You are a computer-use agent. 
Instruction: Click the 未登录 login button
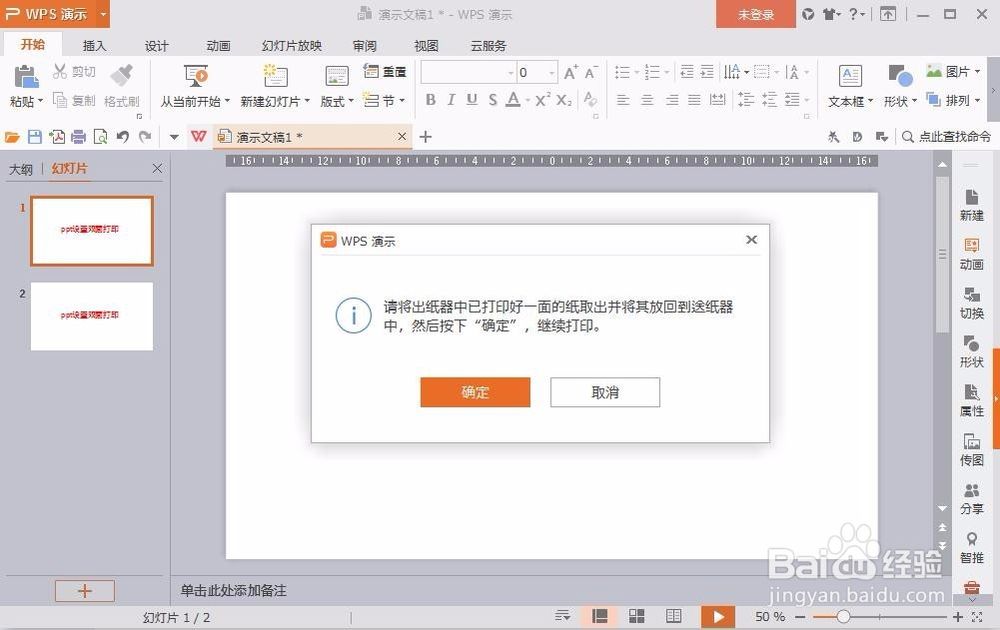click(756, 14)
